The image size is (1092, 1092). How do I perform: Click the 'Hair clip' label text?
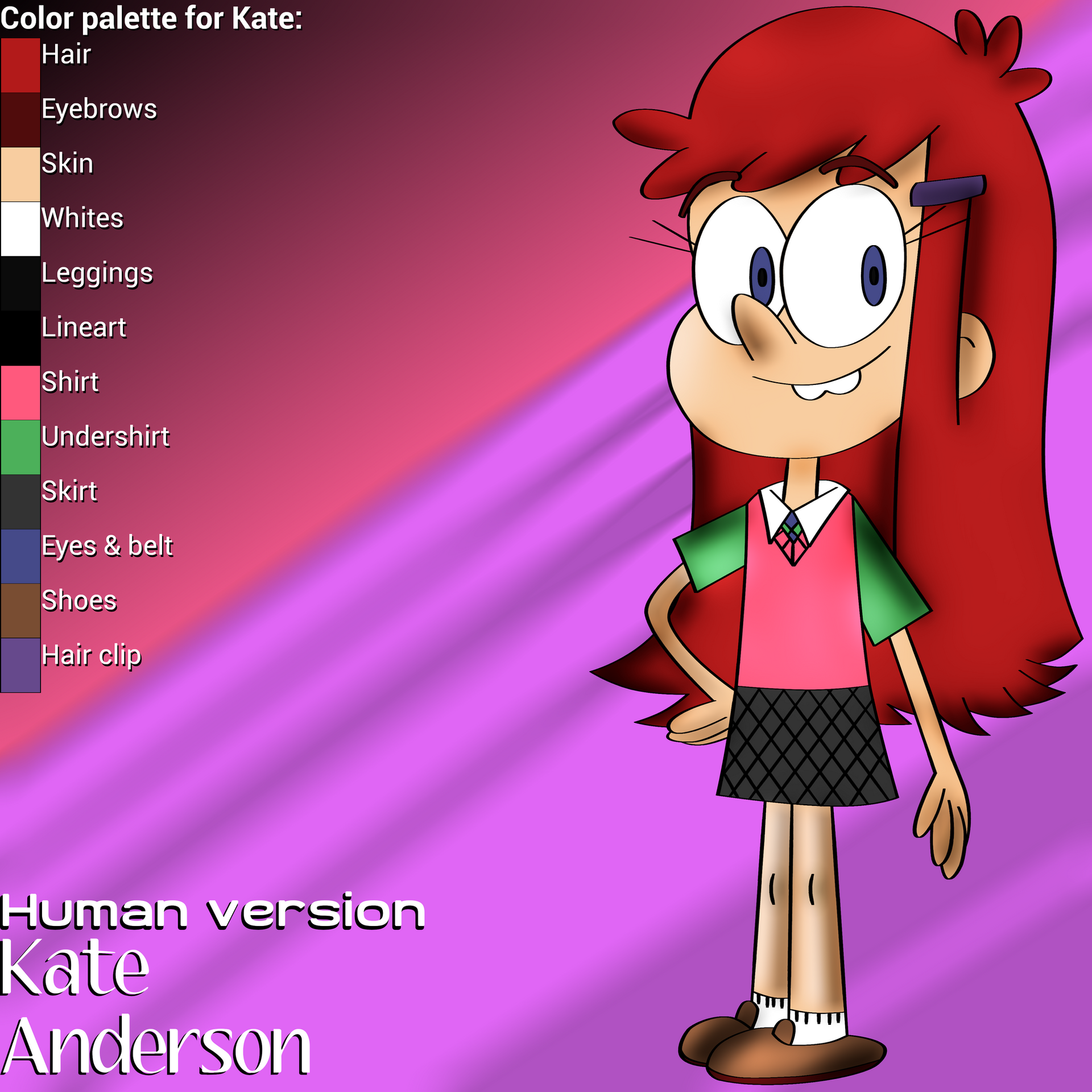tap(92, 656)
